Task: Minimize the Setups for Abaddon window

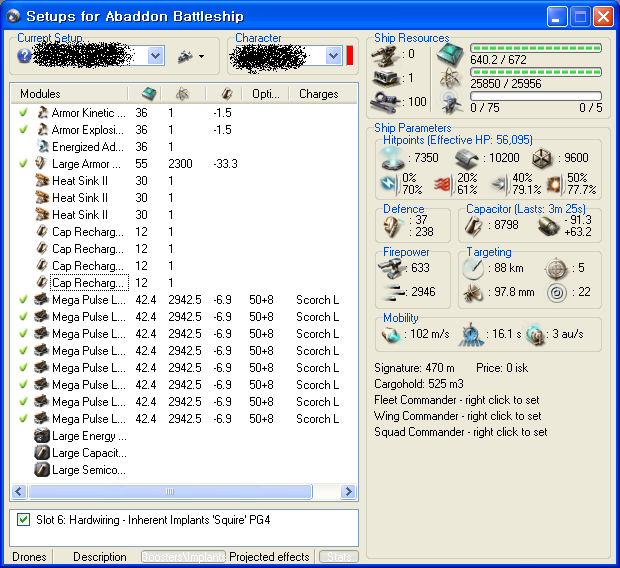Action: [x=556, y=17]
